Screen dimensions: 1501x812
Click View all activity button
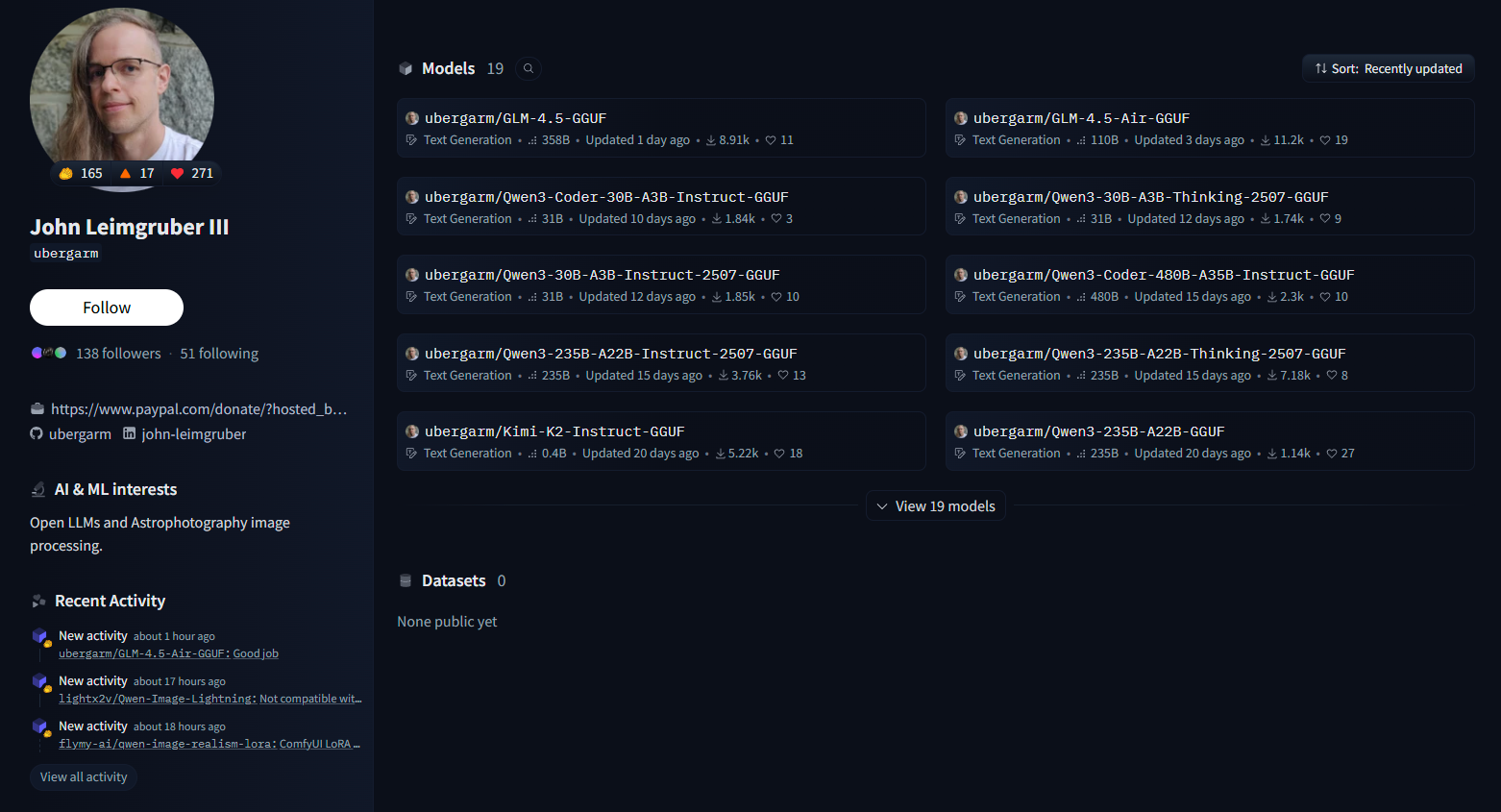84,777
